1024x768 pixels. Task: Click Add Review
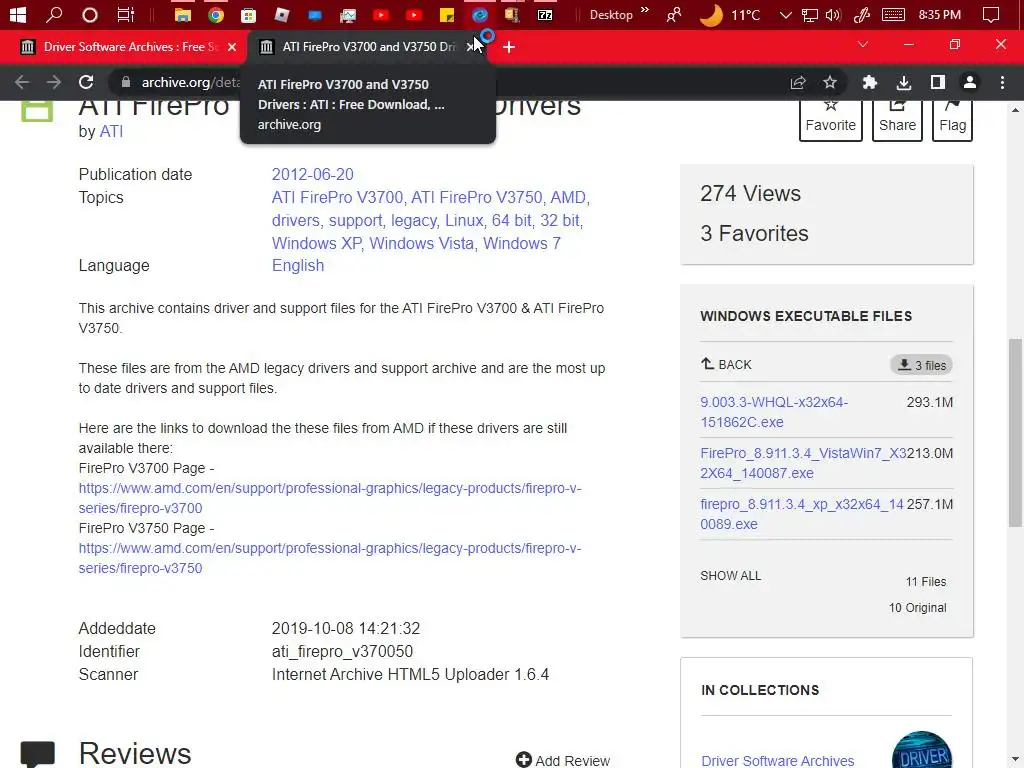coord(563,760)
